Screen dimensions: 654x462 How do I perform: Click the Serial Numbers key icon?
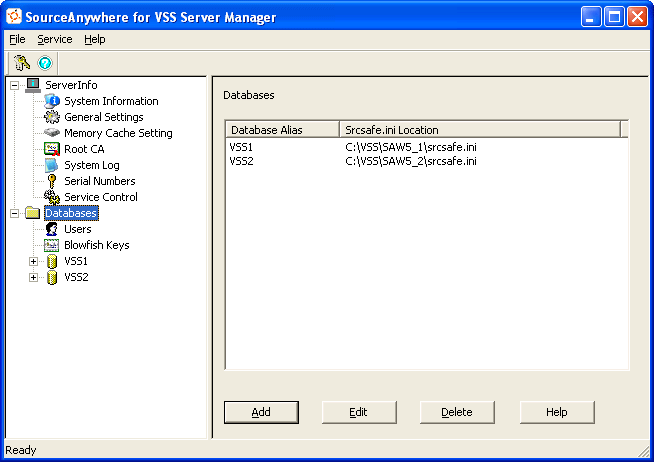tap(52, 181)
